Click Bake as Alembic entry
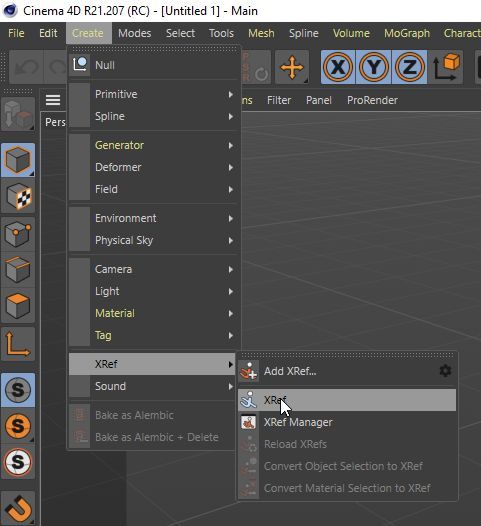 coord(153,415)
